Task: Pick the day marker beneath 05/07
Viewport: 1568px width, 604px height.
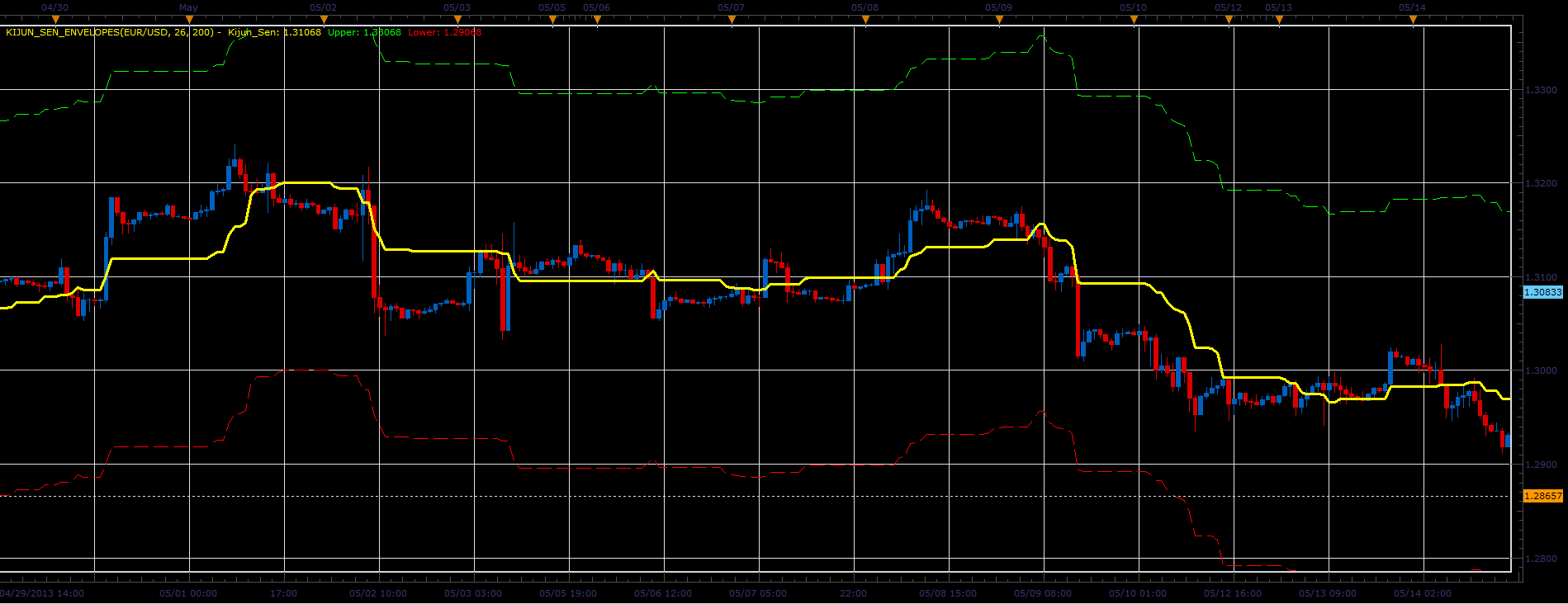Action: click(x=732, y=21)
